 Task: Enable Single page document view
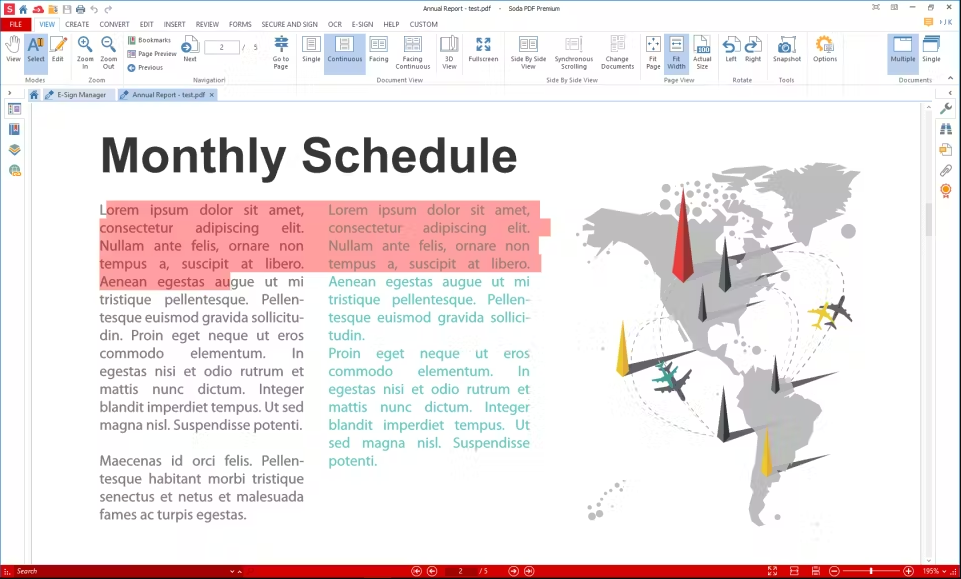click(x=311, y=50)
